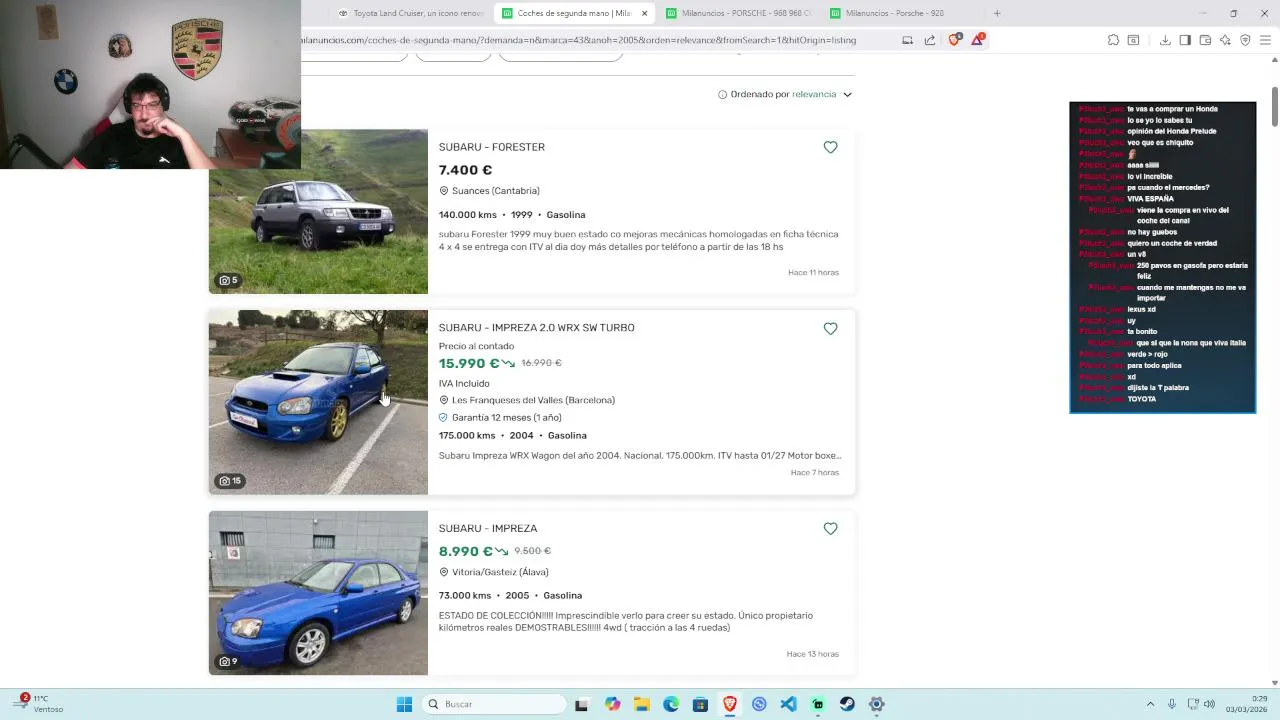1280x720 pixels.
Task: Click price '7.400 €' on Forester listing
Action: pyautogui.click(x=465, y=170)
